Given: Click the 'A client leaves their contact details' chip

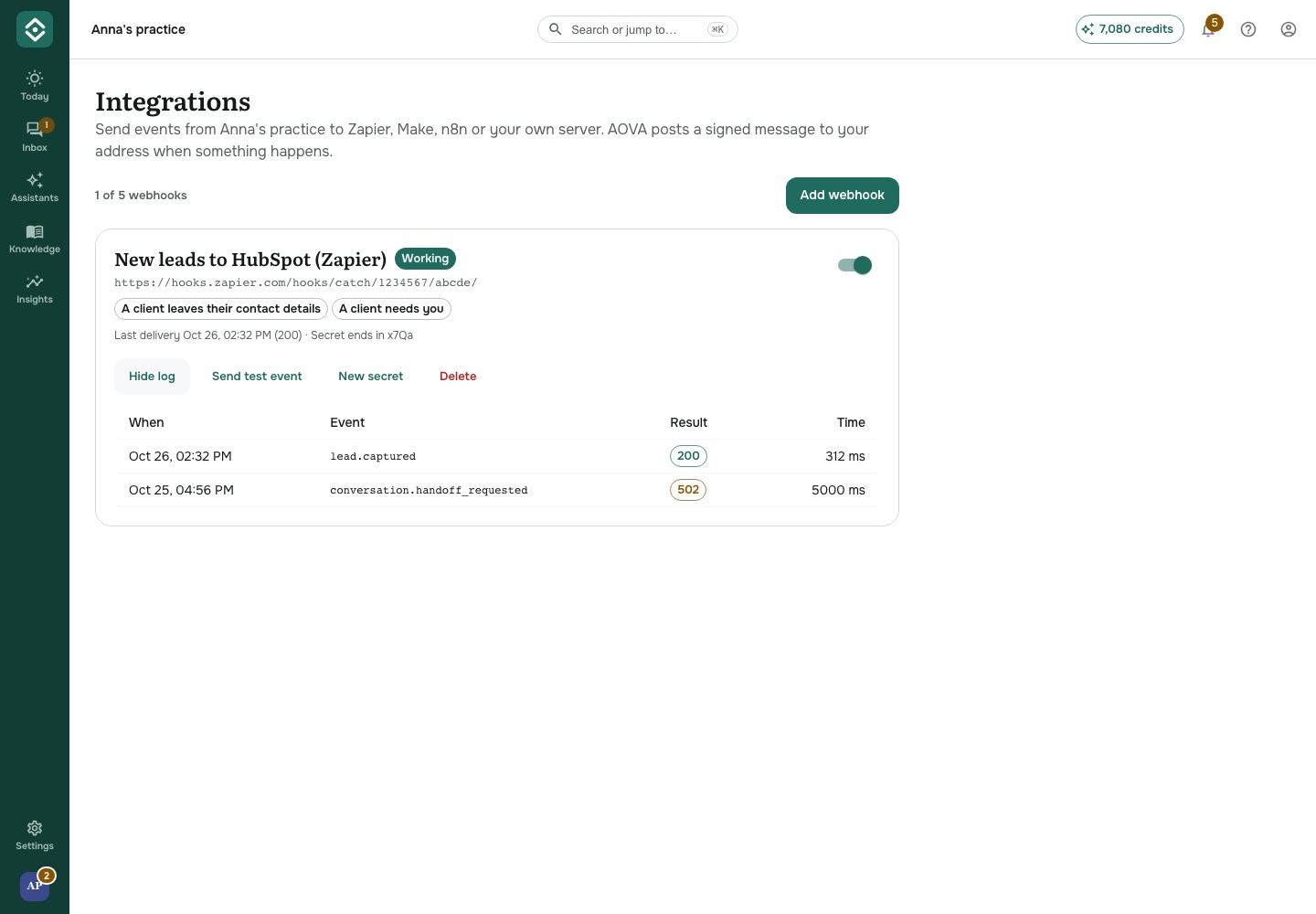Looking at the screenshot, I should click(x=221, y=309).
